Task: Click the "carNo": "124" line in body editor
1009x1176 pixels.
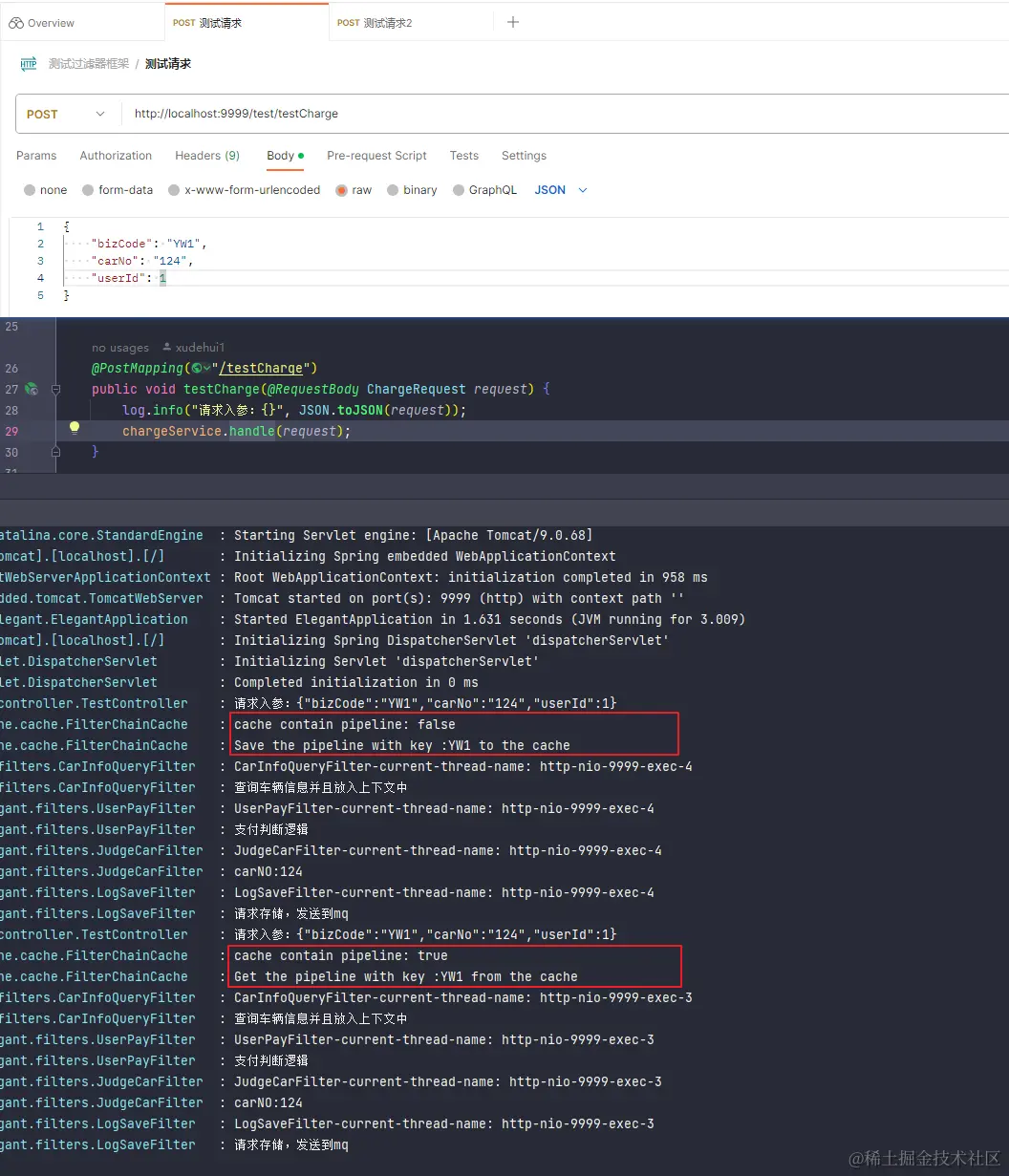Action: 142,260
